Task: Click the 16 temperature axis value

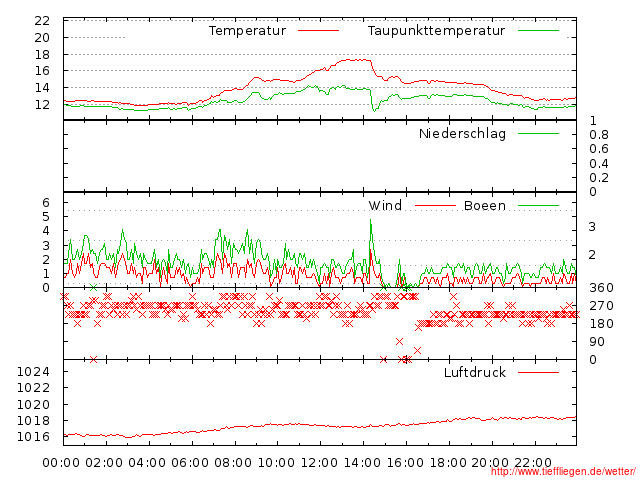Action: click(x=42, y=71)
